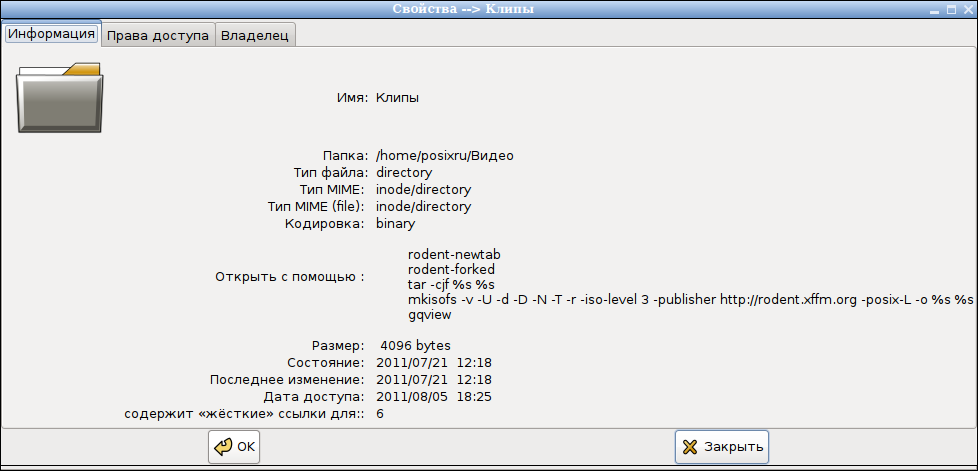Click folder path /home/posixru/Видео

445,156
